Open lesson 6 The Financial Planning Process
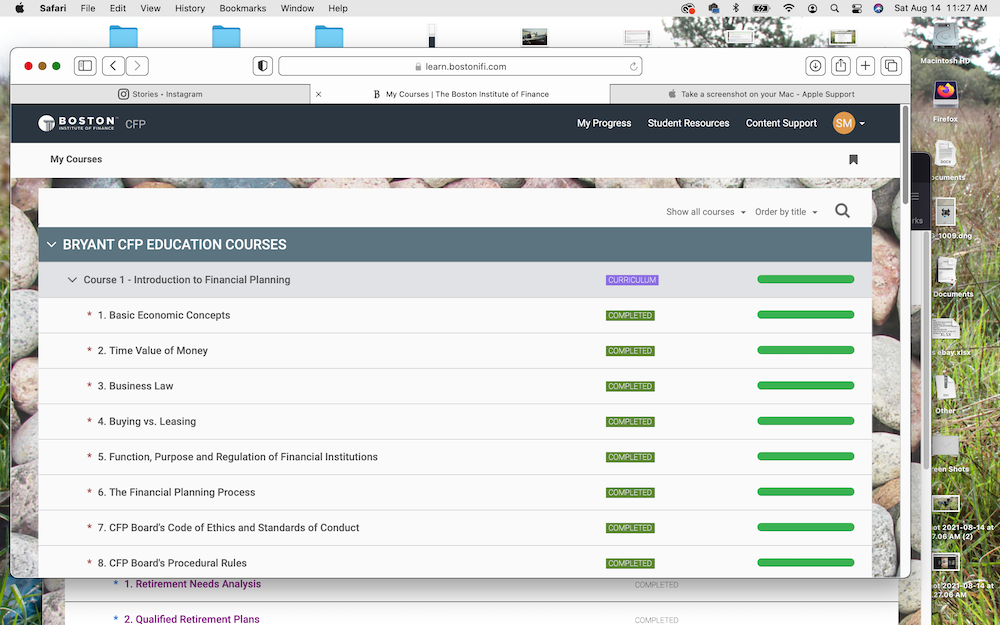1000x625 pixels. click(176, 492)
